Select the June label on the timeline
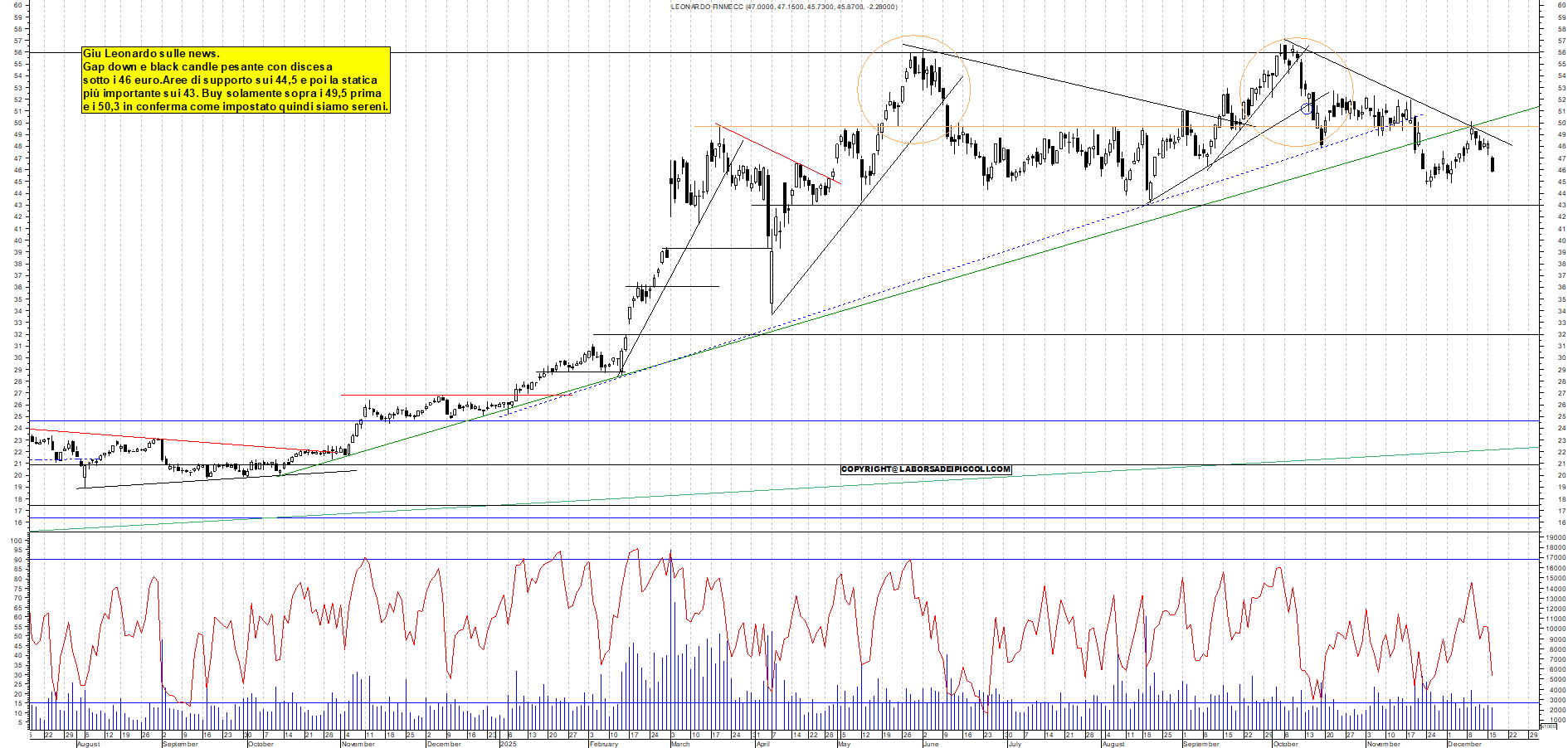Image resolution: width=1568 pixels, height=748 pixels. coord(930,744)
